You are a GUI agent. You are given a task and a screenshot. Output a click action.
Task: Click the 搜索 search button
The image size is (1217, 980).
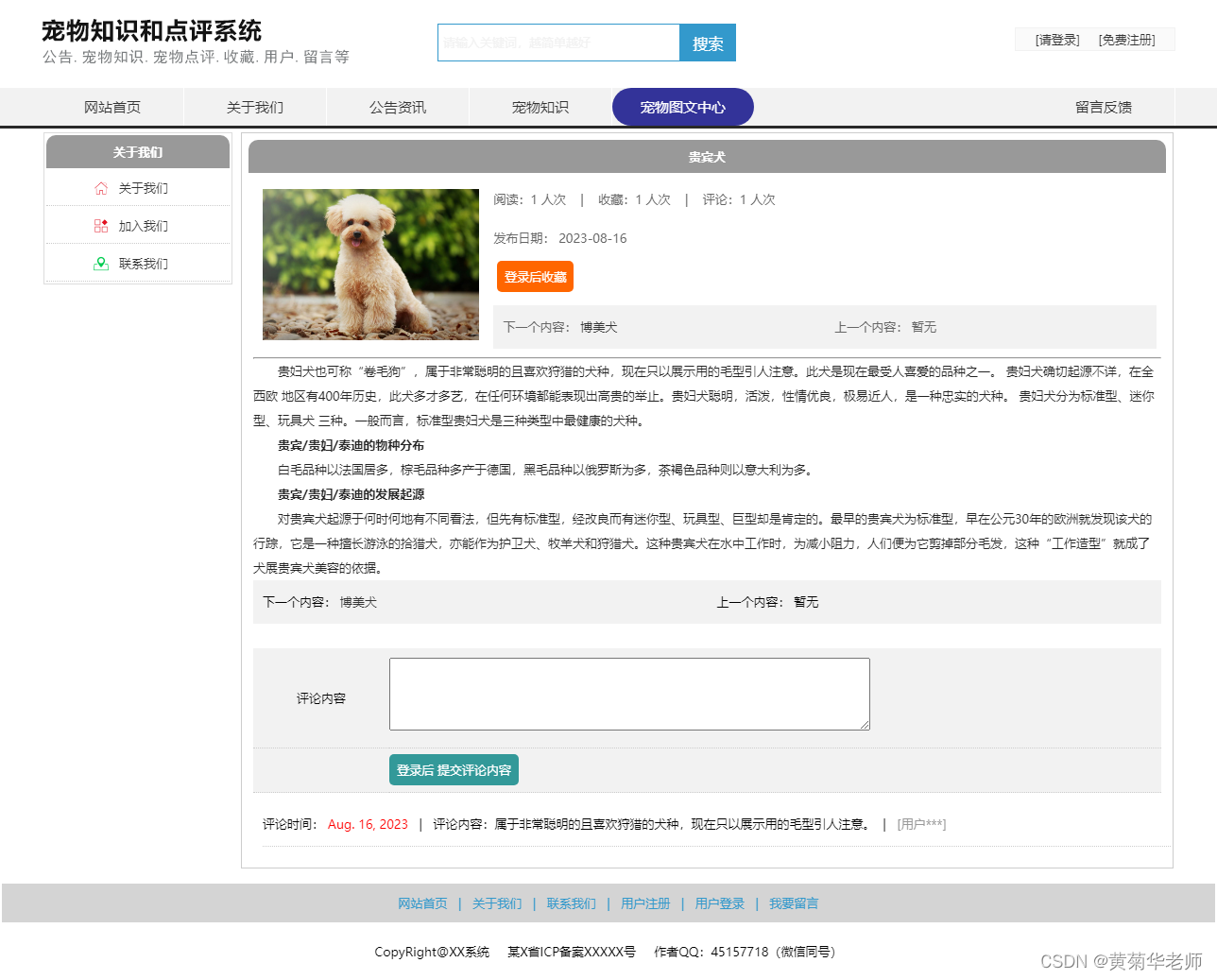[707, 43]
